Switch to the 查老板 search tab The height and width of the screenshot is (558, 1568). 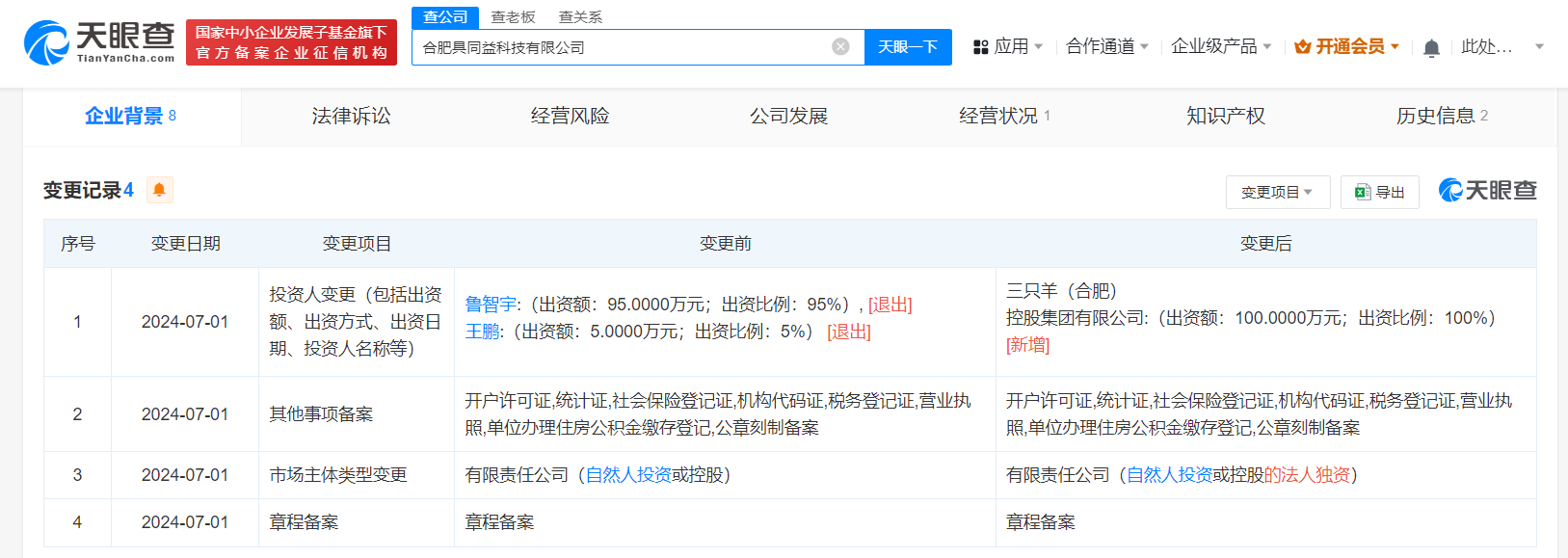tap(513, 17)
